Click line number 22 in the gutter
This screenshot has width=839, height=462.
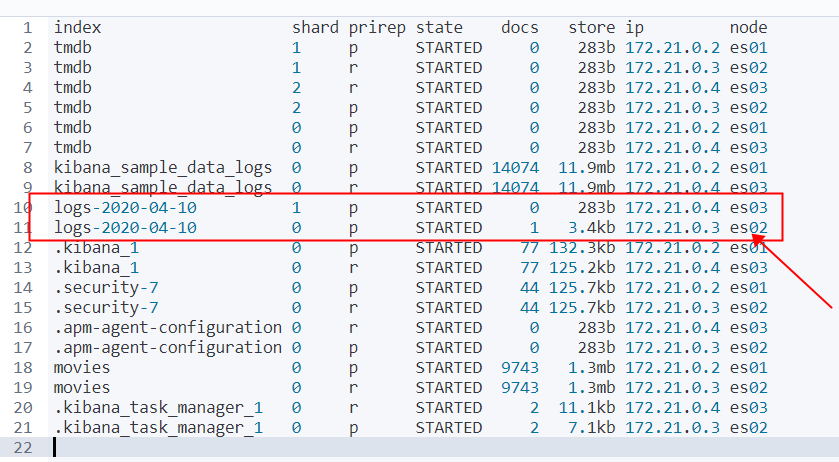[24, 448]
